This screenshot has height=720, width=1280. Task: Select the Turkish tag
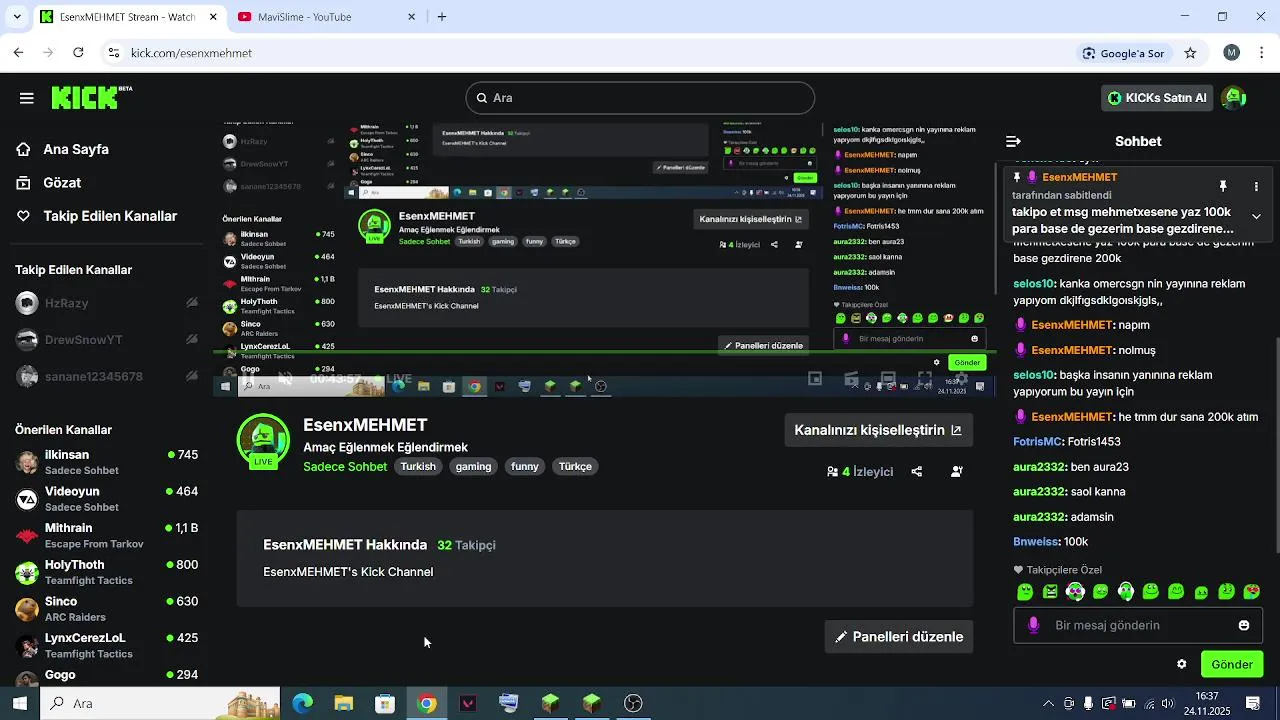418,467
